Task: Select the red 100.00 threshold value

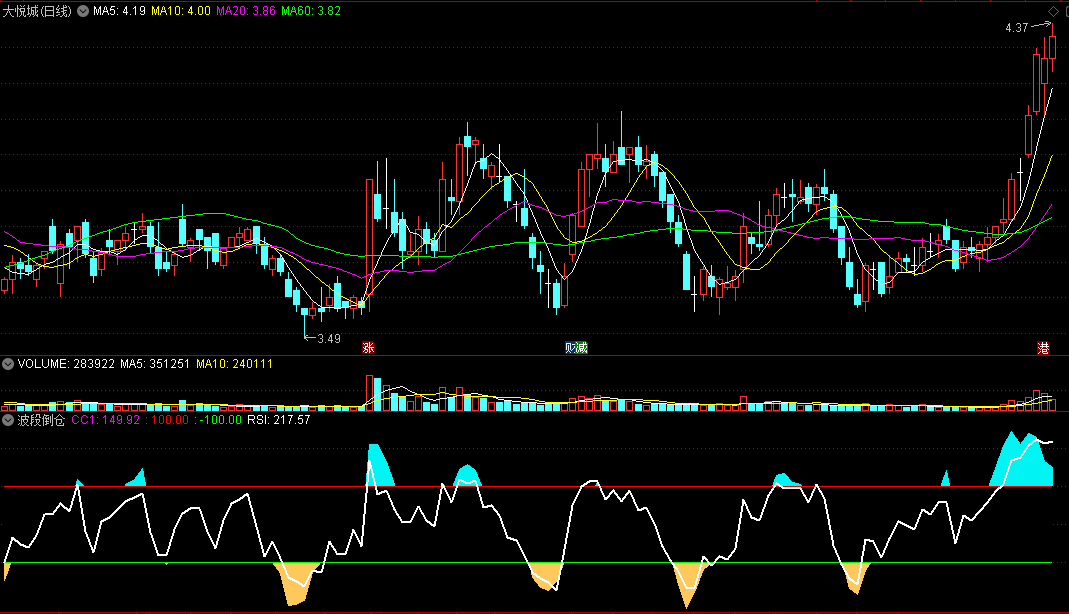Action: (170, 420)
